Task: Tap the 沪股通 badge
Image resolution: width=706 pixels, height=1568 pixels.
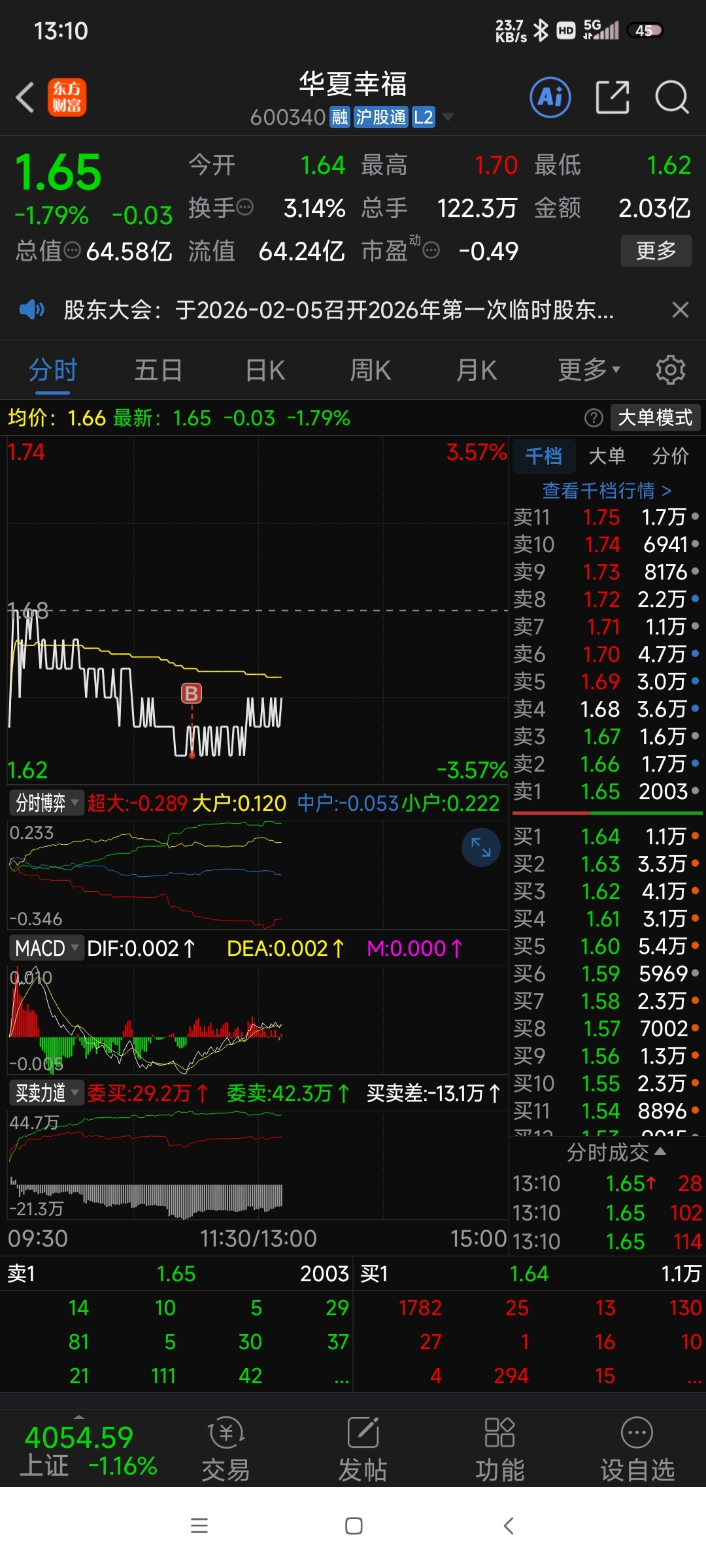Action: pos(381,117)
